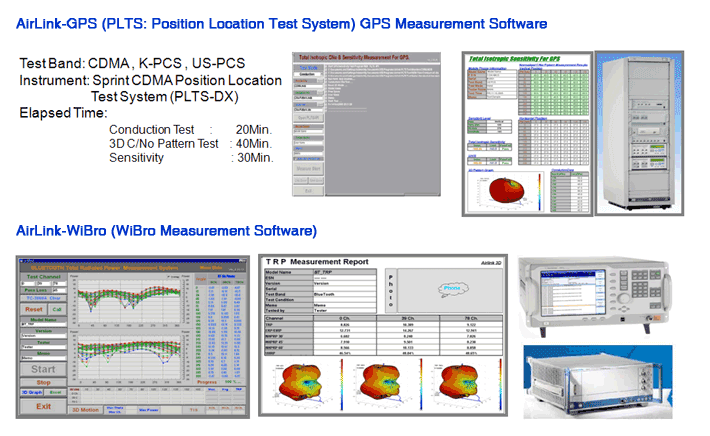Viewport: 710px width, 436px height.
Task: Click the AirLink-GPS heading text
Action: coord(281,24)
